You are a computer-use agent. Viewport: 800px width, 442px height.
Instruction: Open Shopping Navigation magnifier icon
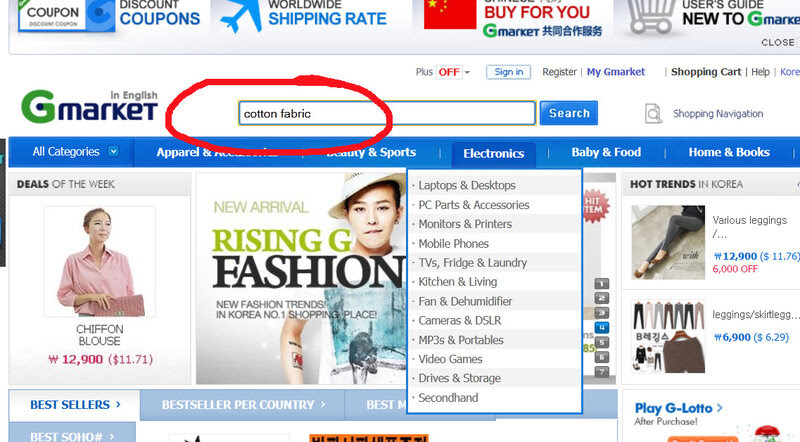(653, 113)
